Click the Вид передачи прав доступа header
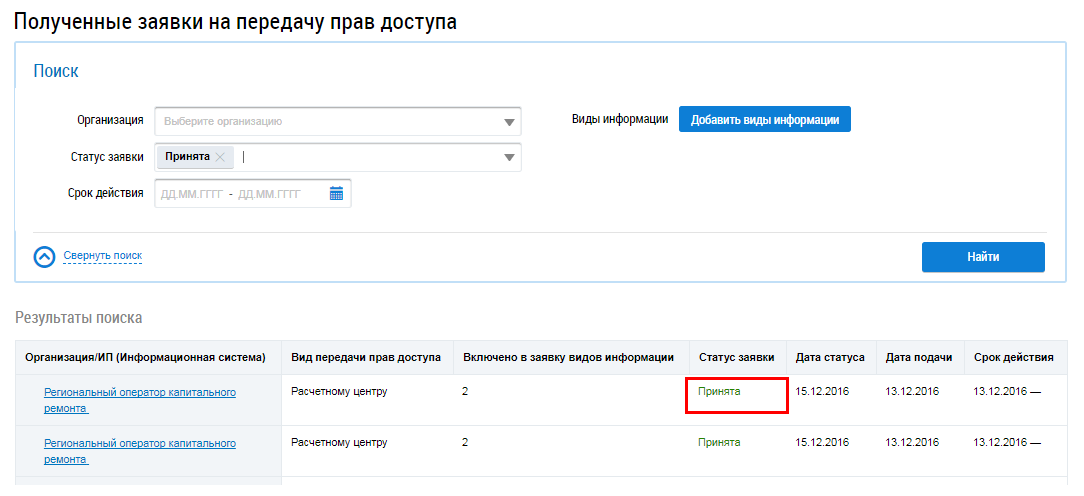This screenshot has width=1084, height=496. click(x=365, y=357)
